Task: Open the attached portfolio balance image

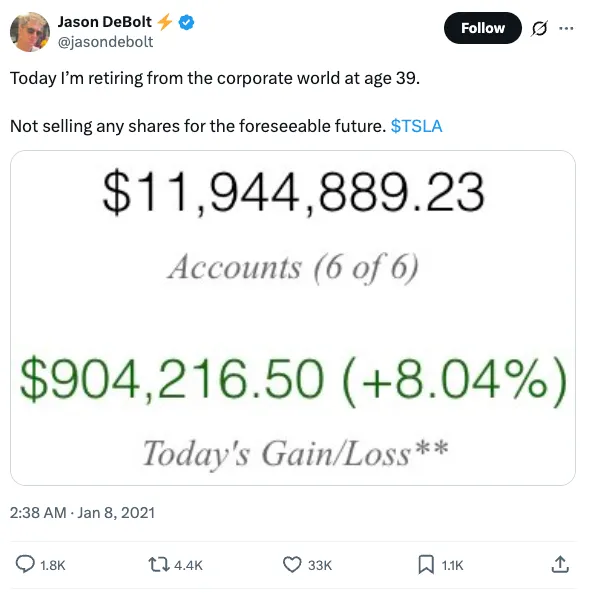Action: [293, 318]
